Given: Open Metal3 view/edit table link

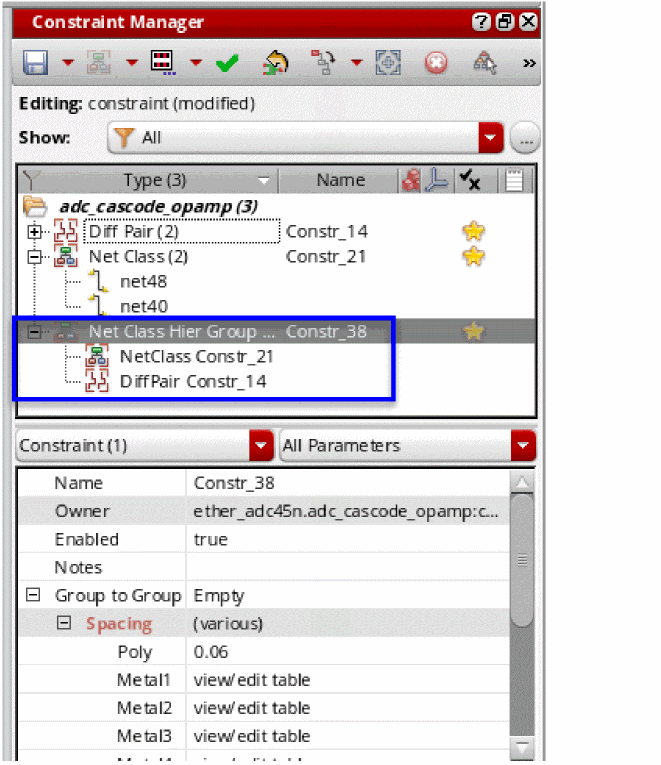Looking at the screenshot, I should click(x=252, y=736).
